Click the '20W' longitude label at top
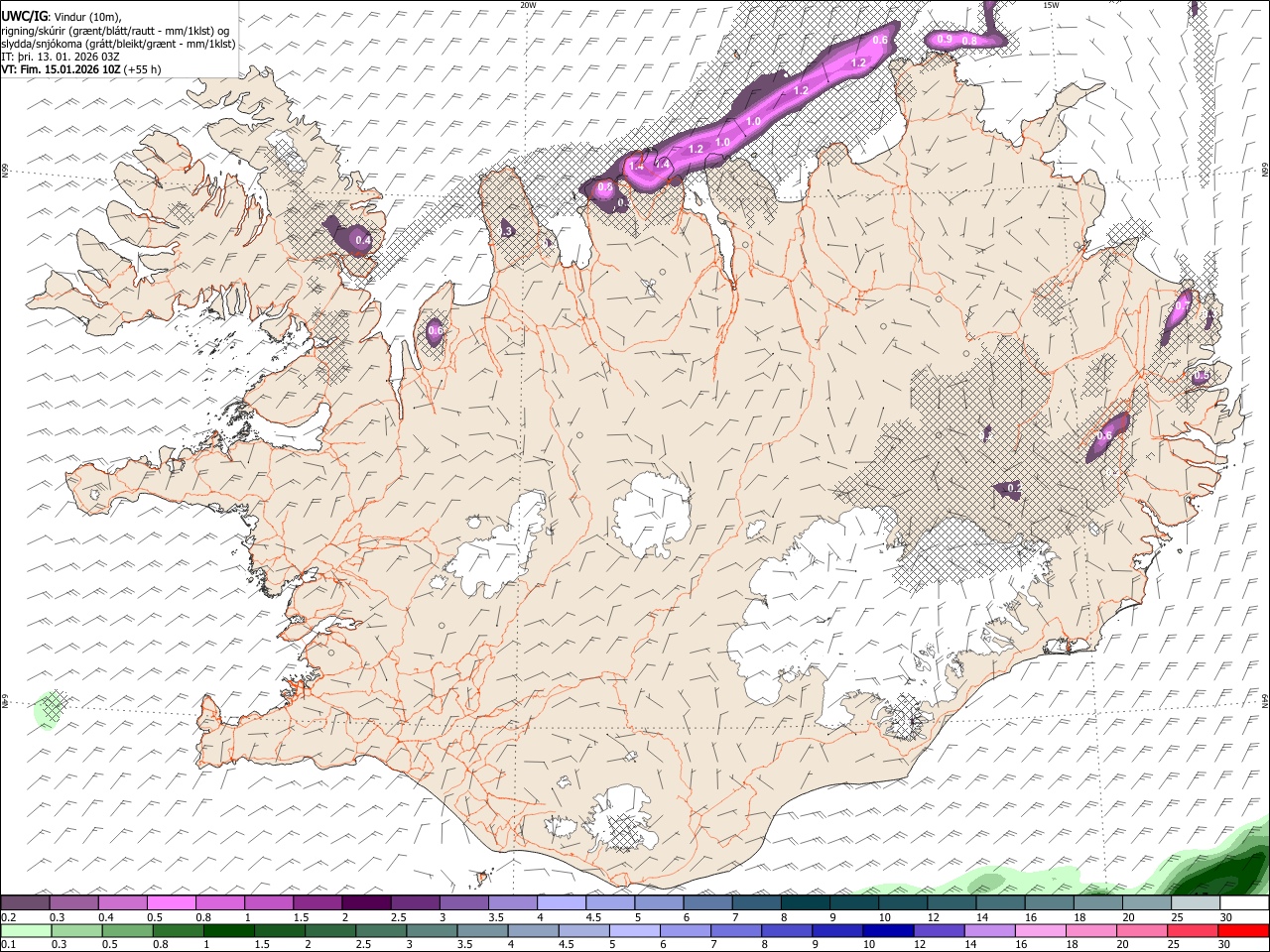 click(528, 5)
